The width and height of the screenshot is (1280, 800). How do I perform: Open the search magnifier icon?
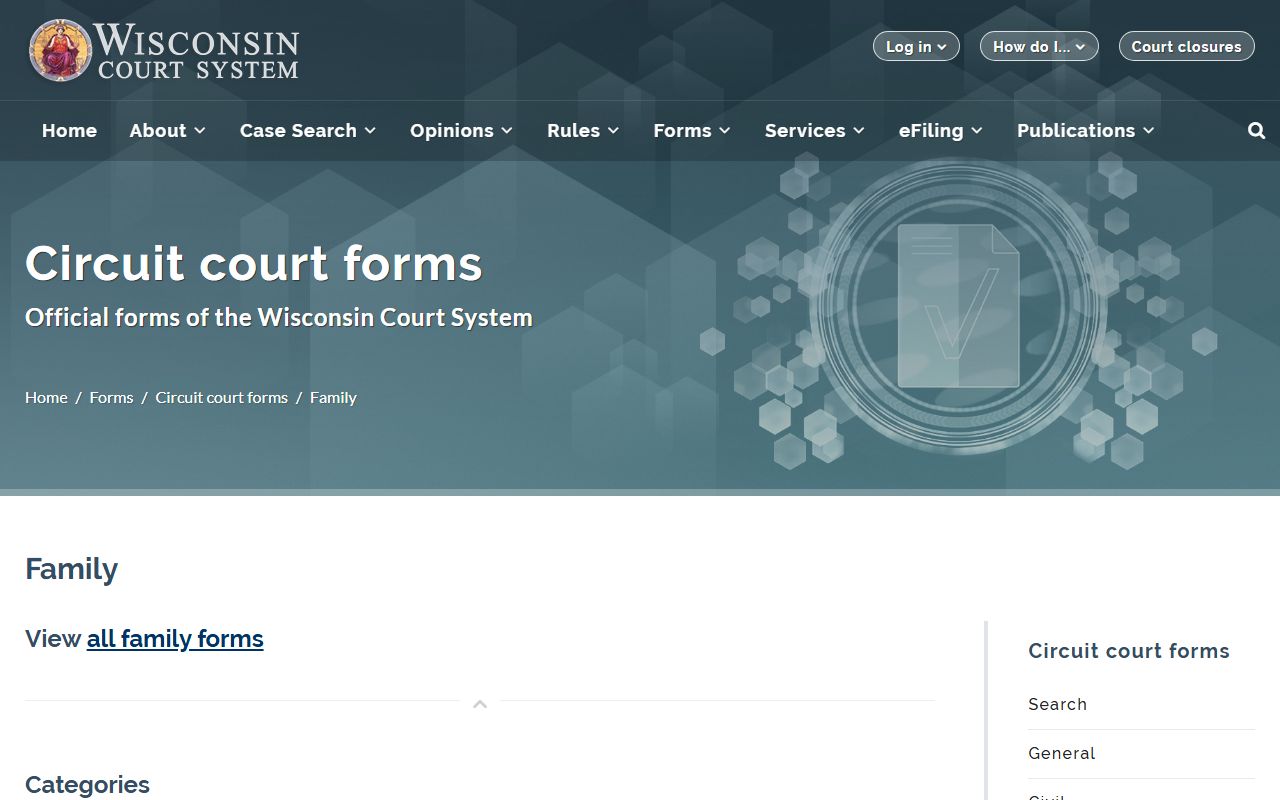point(1257,131)
